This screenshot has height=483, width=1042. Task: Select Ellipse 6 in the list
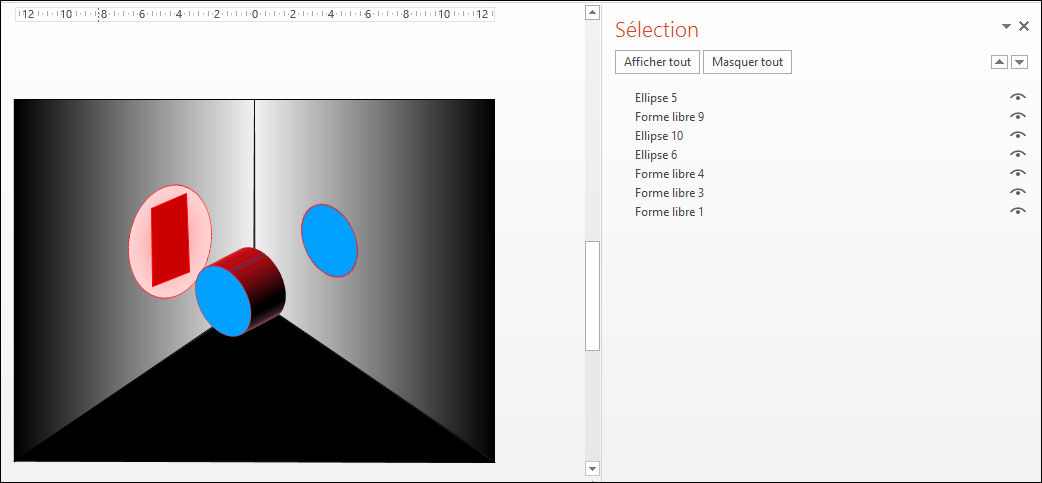(656, 155)
